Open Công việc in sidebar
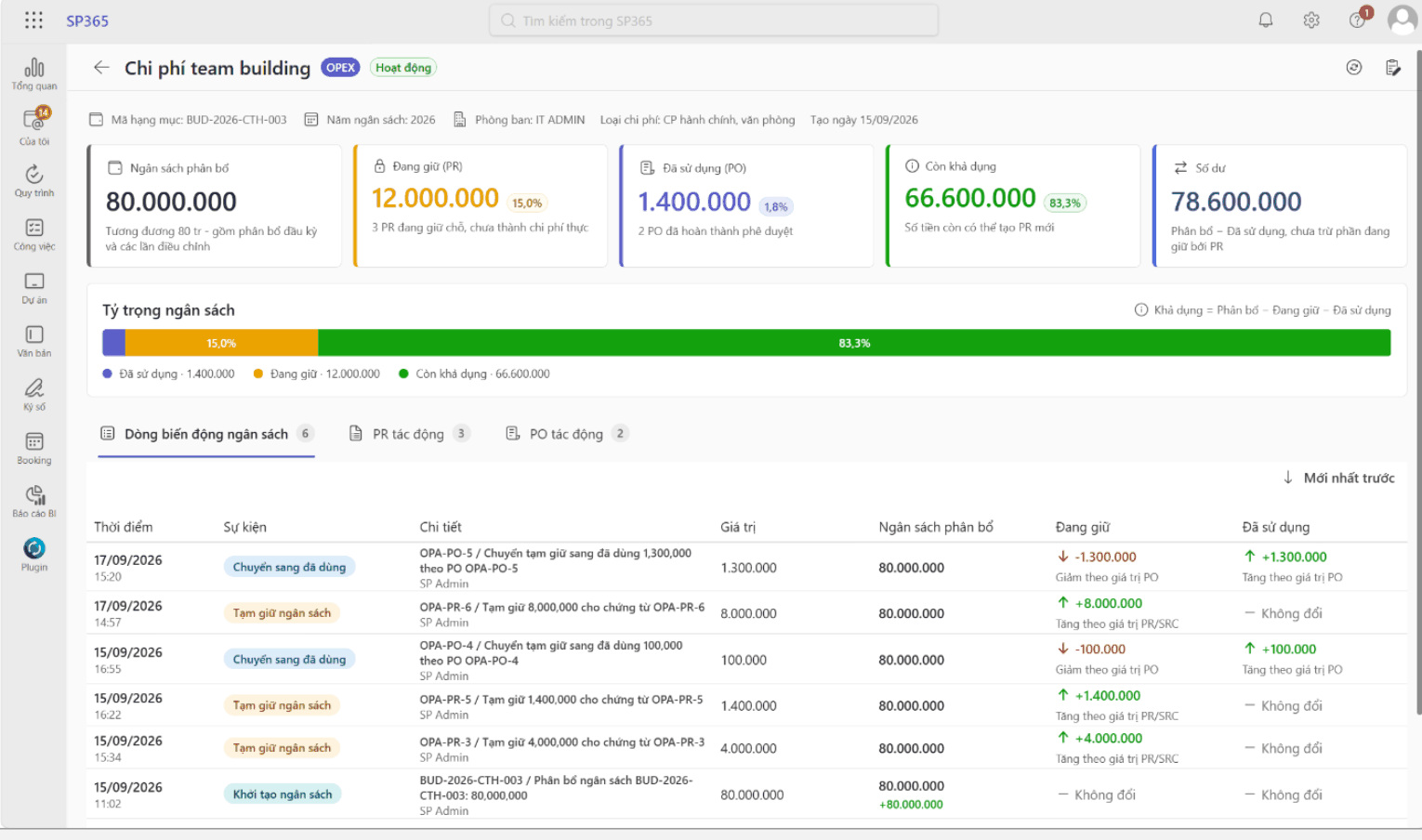The width and height of the screenshot is (1422, 840). click(34, 234)
